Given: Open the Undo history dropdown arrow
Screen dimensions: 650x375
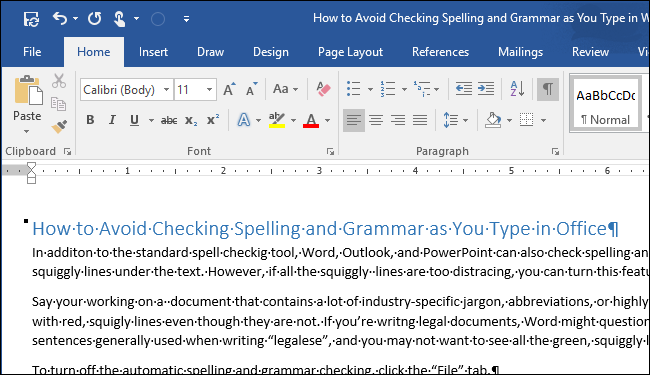Looking at the screenshot, I should pos(75,19).
